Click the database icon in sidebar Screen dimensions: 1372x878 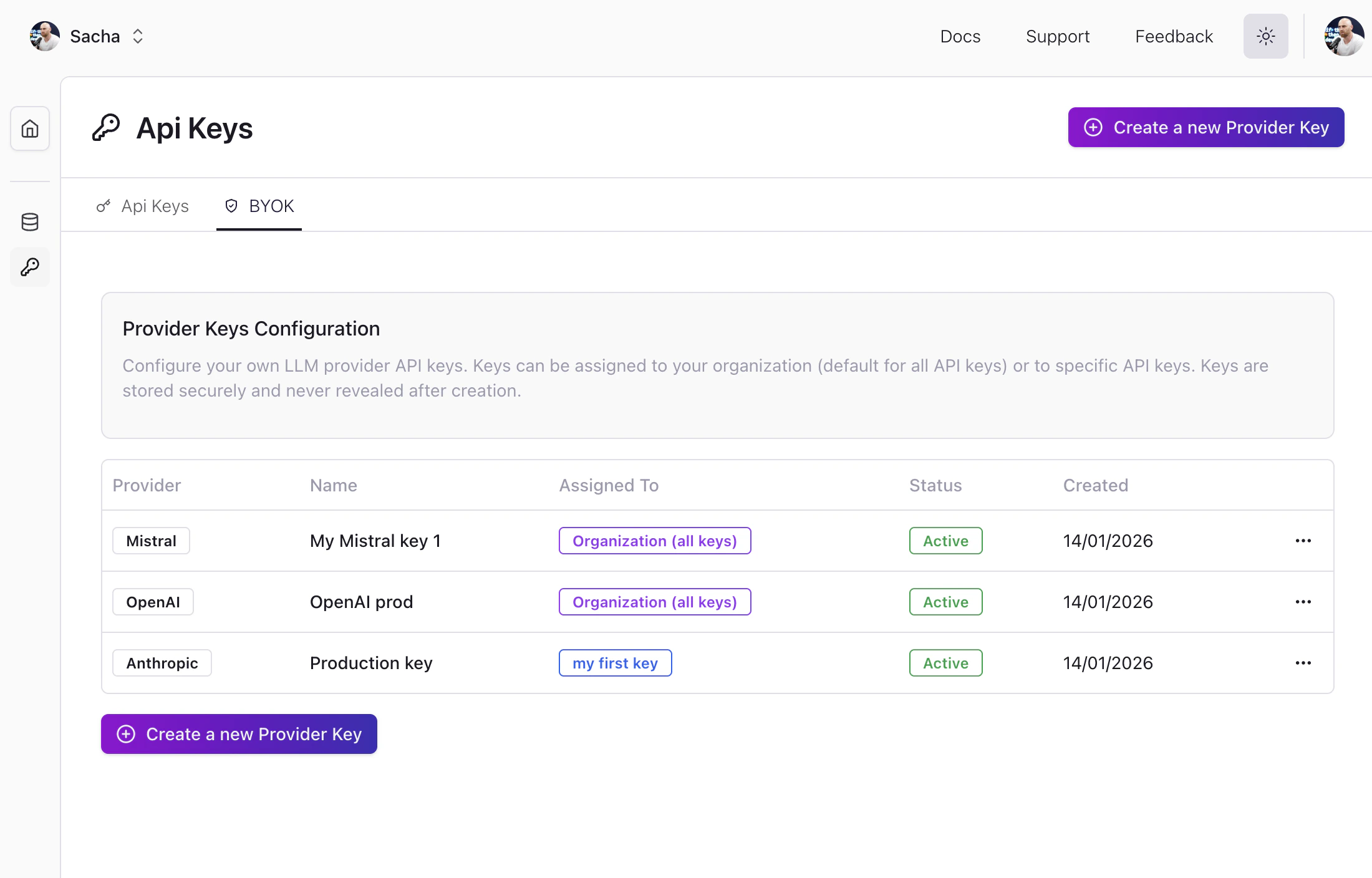point(30,222)
